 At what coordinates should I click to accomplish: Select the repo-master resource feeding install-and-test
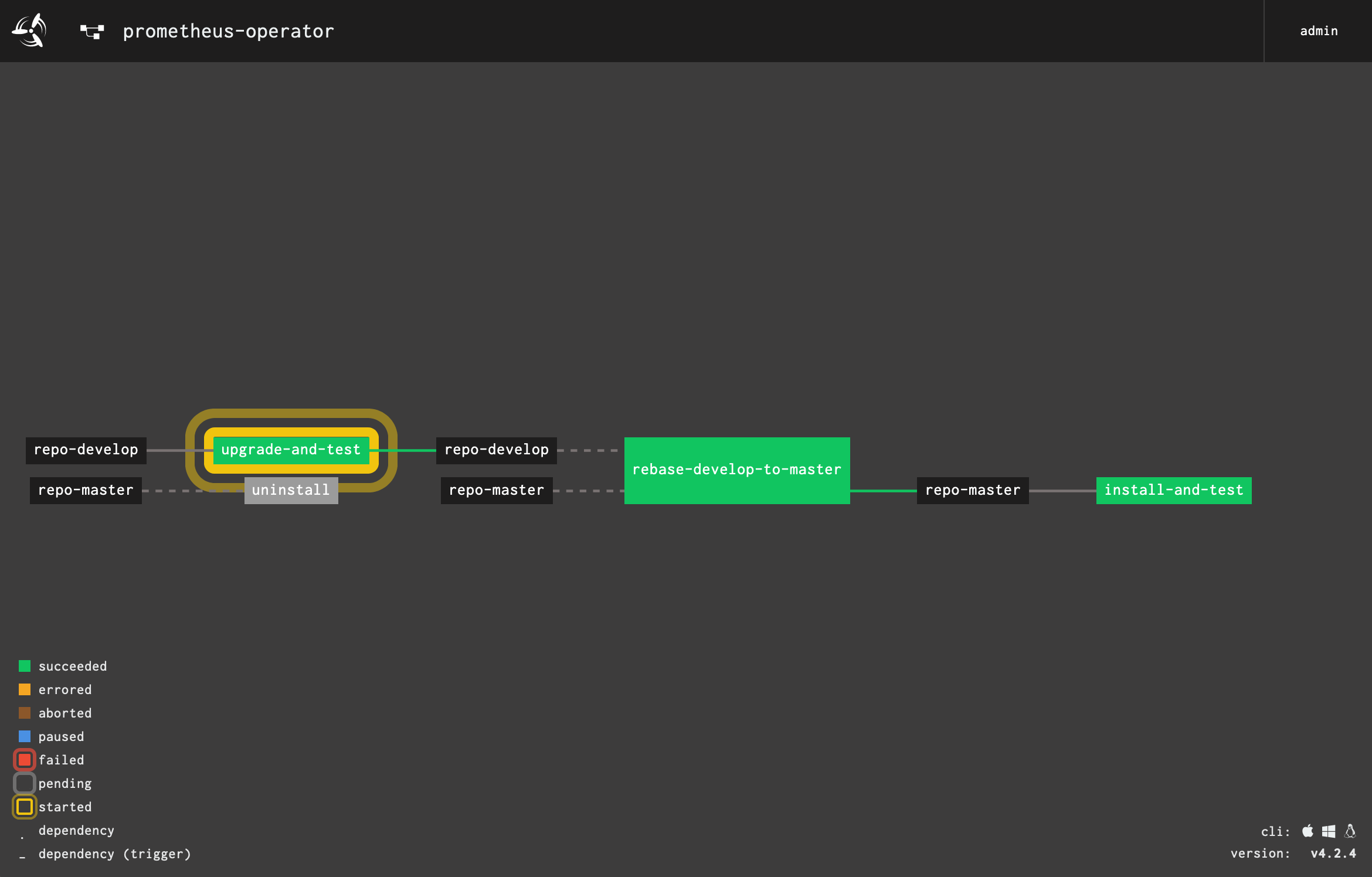click(x=972, y=490)
